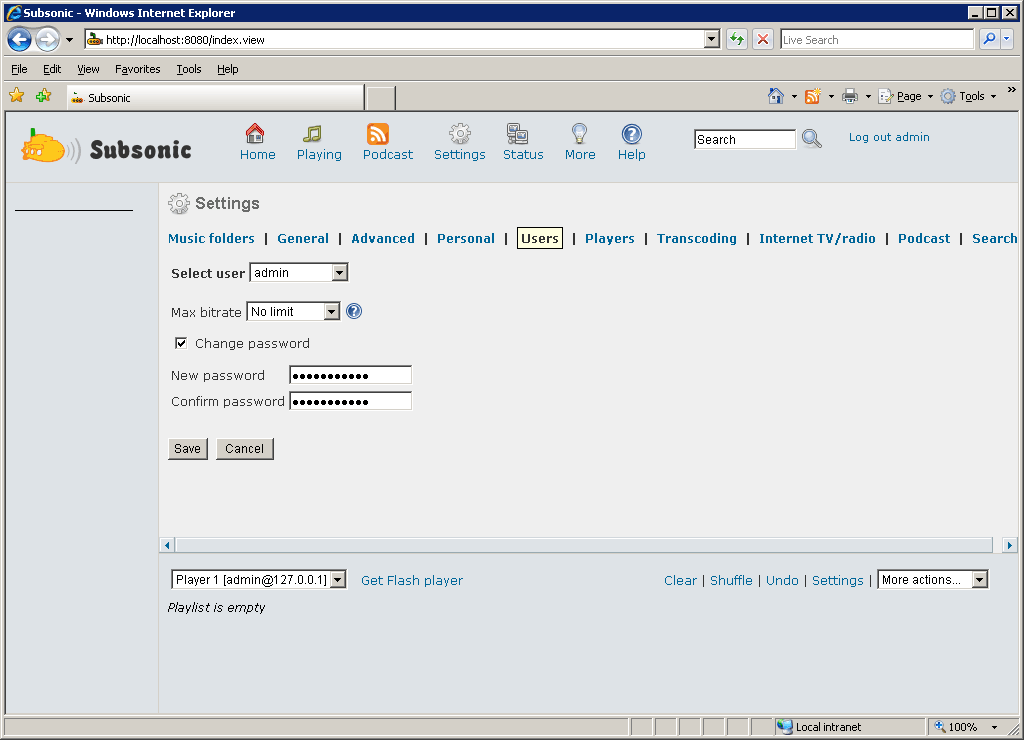Screen dimensions: 1024x740
Task: Go back with the browser Back arrow
Action: [20, 40]
